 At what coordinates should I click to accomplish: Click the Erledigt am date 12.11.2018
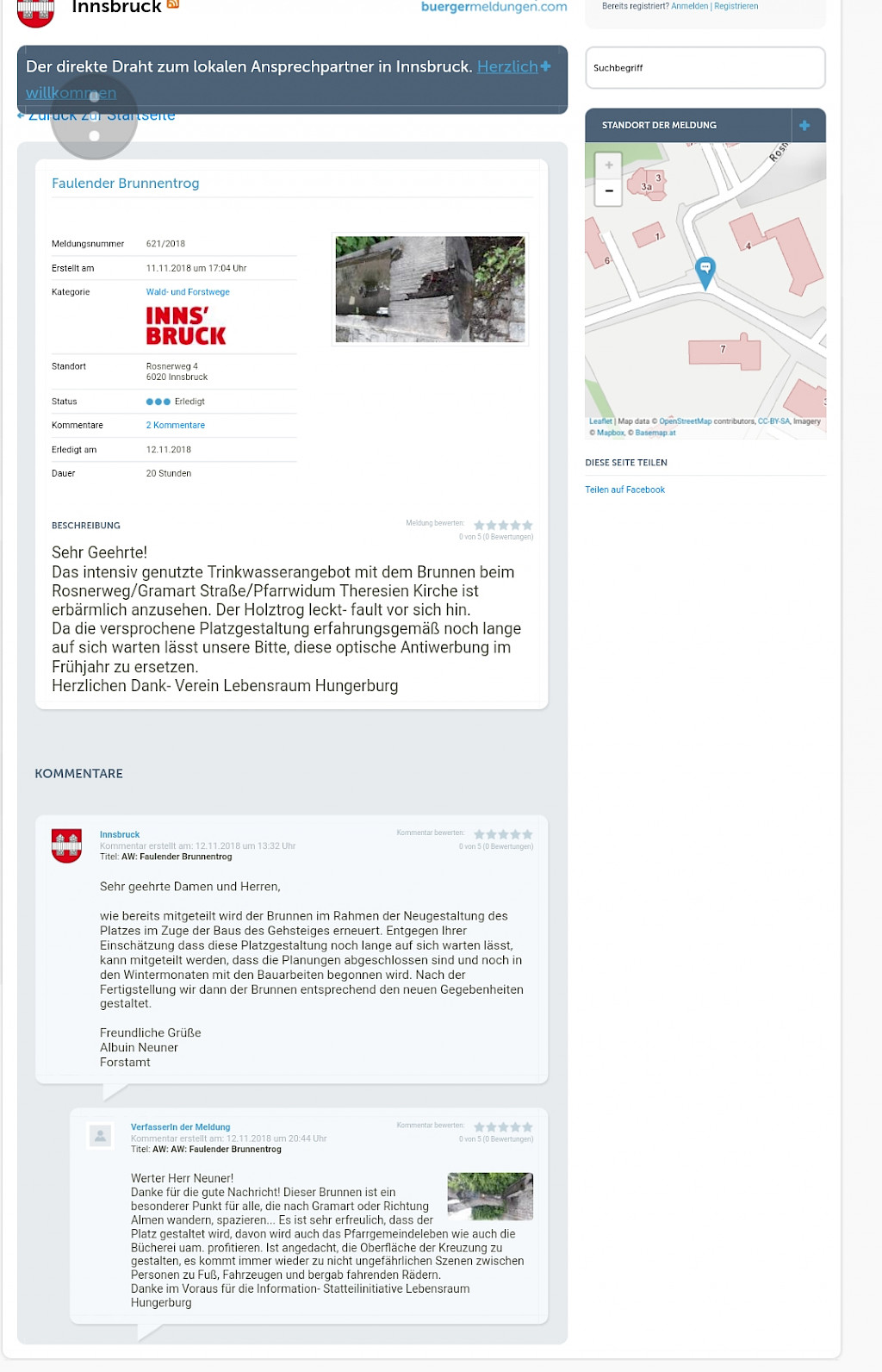[x=169, y=450]
